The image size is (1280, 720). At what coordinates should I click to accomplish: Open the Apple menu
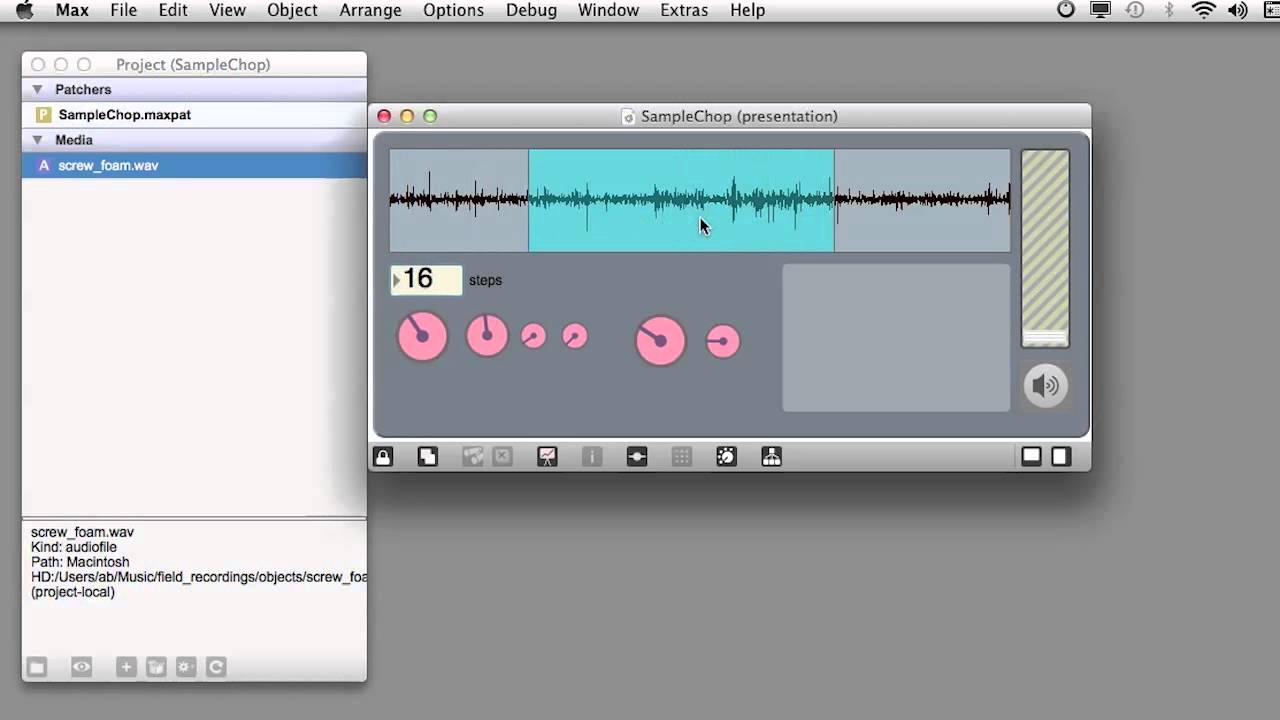click(24, 10)
